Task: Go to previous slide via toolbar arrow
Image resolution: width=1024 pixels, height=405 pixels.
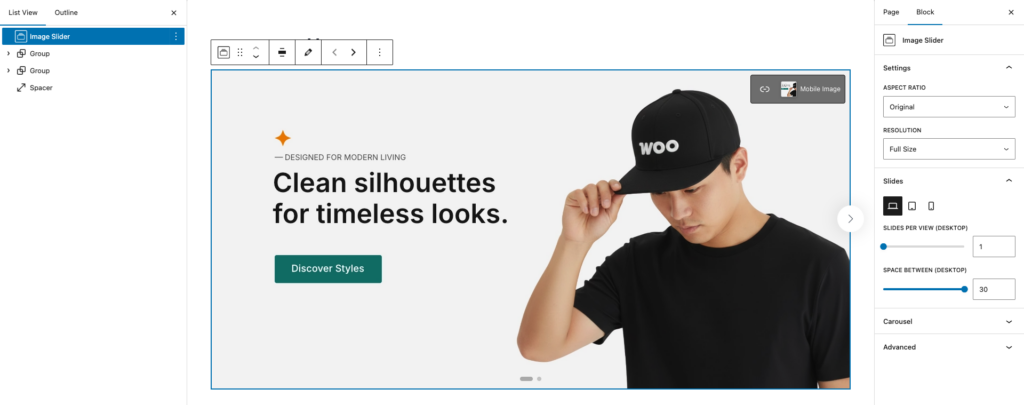Action: [334, 52]
